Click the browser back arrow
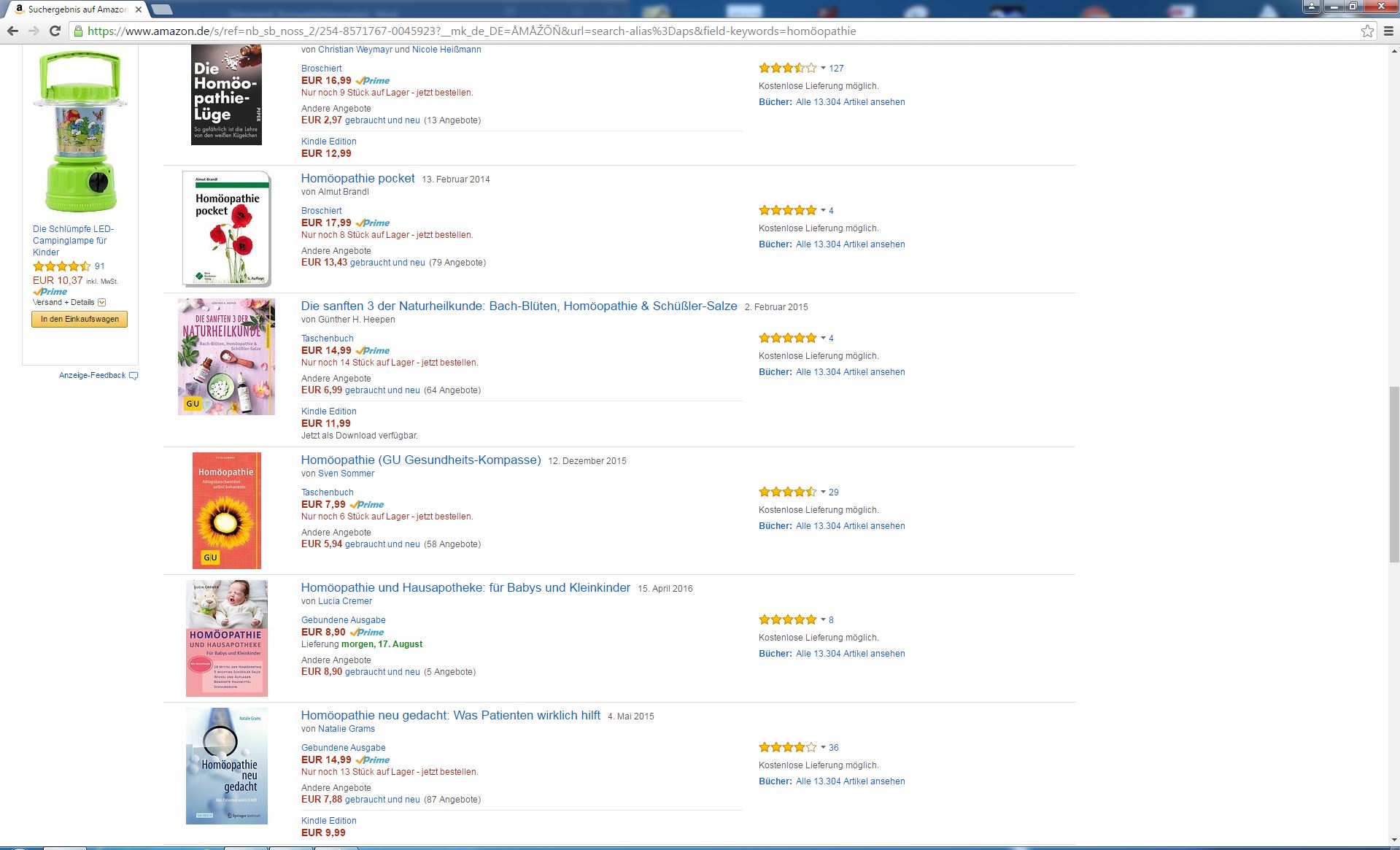This screenshot has height=850, width=1400. 12,31
